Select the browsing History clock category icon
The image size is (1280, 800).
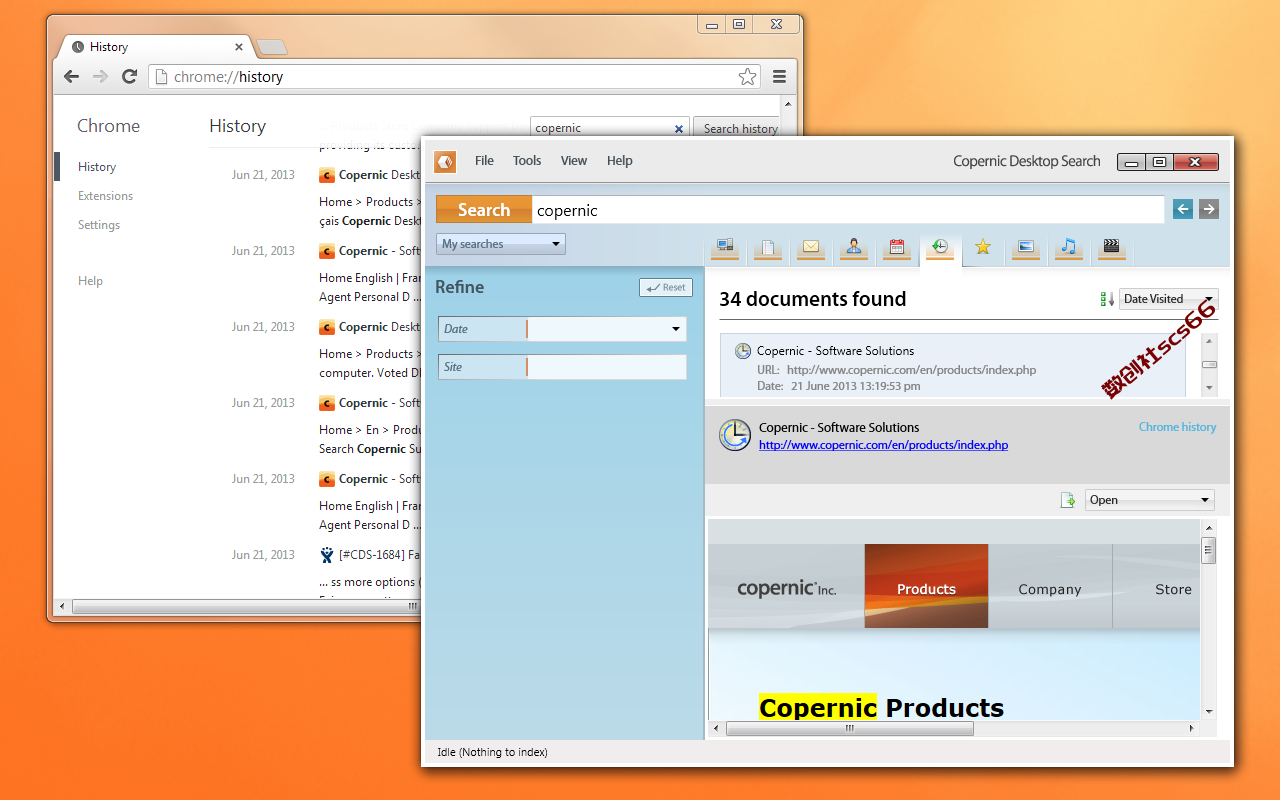(940, 248)
